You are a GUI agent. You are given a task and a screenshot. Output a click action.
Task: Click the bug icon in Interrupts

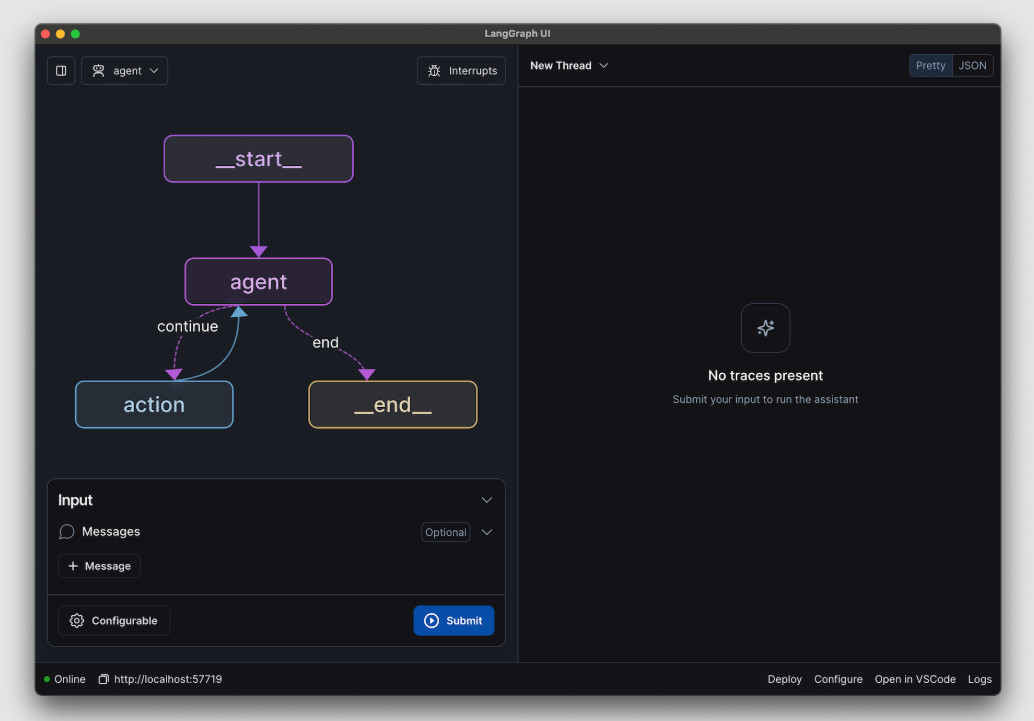434,71
